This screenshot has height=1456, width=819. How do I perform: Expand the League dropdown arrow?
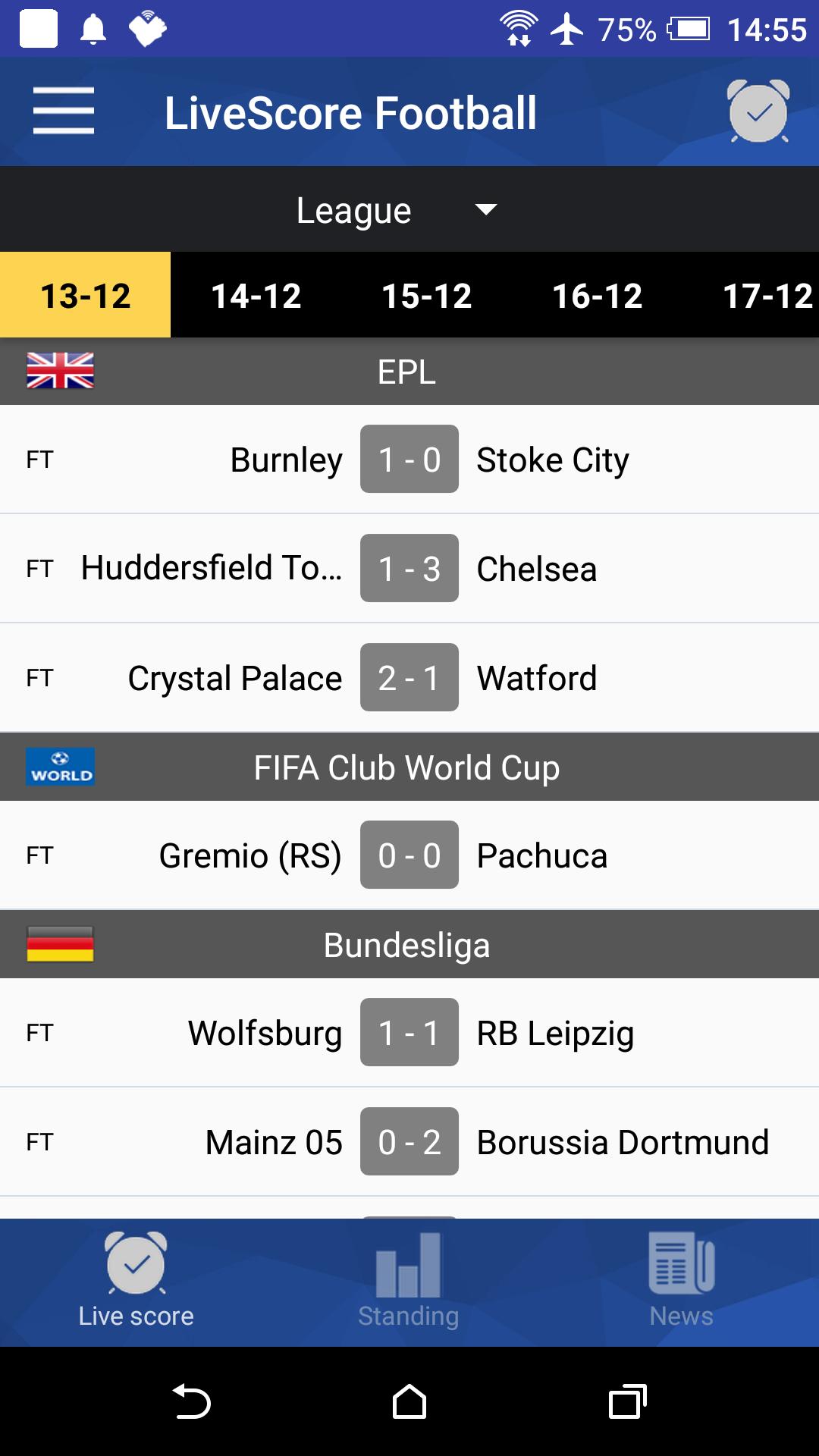click(485, 209)
